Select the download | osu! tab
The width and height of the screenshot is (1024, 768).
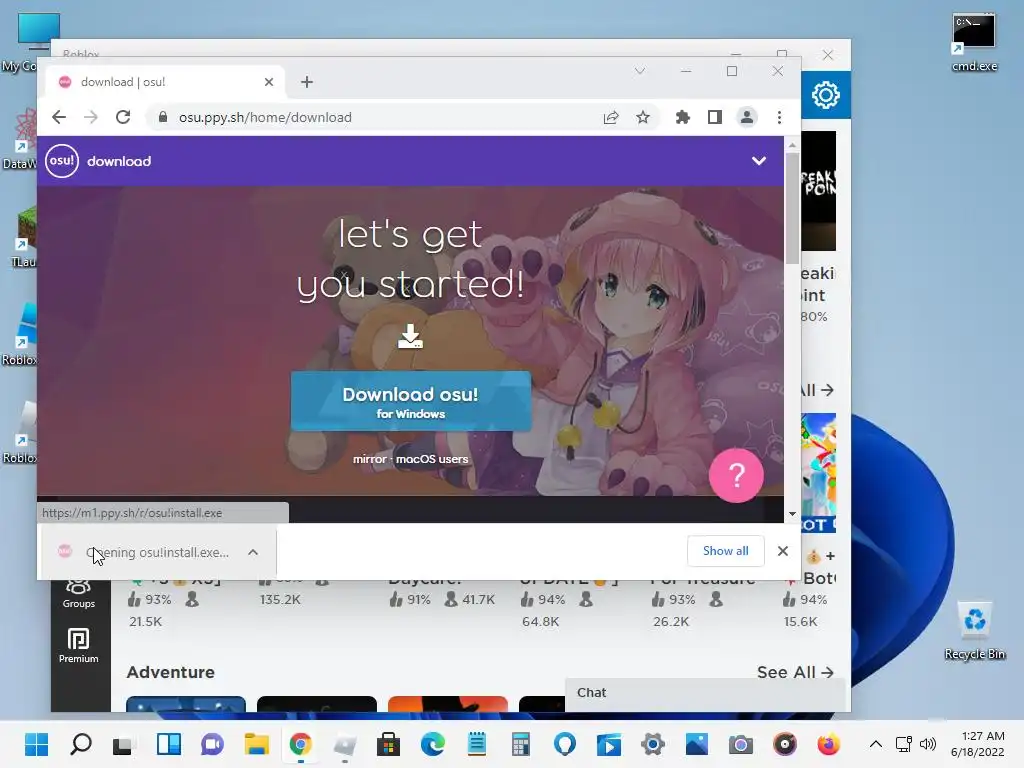165,82
